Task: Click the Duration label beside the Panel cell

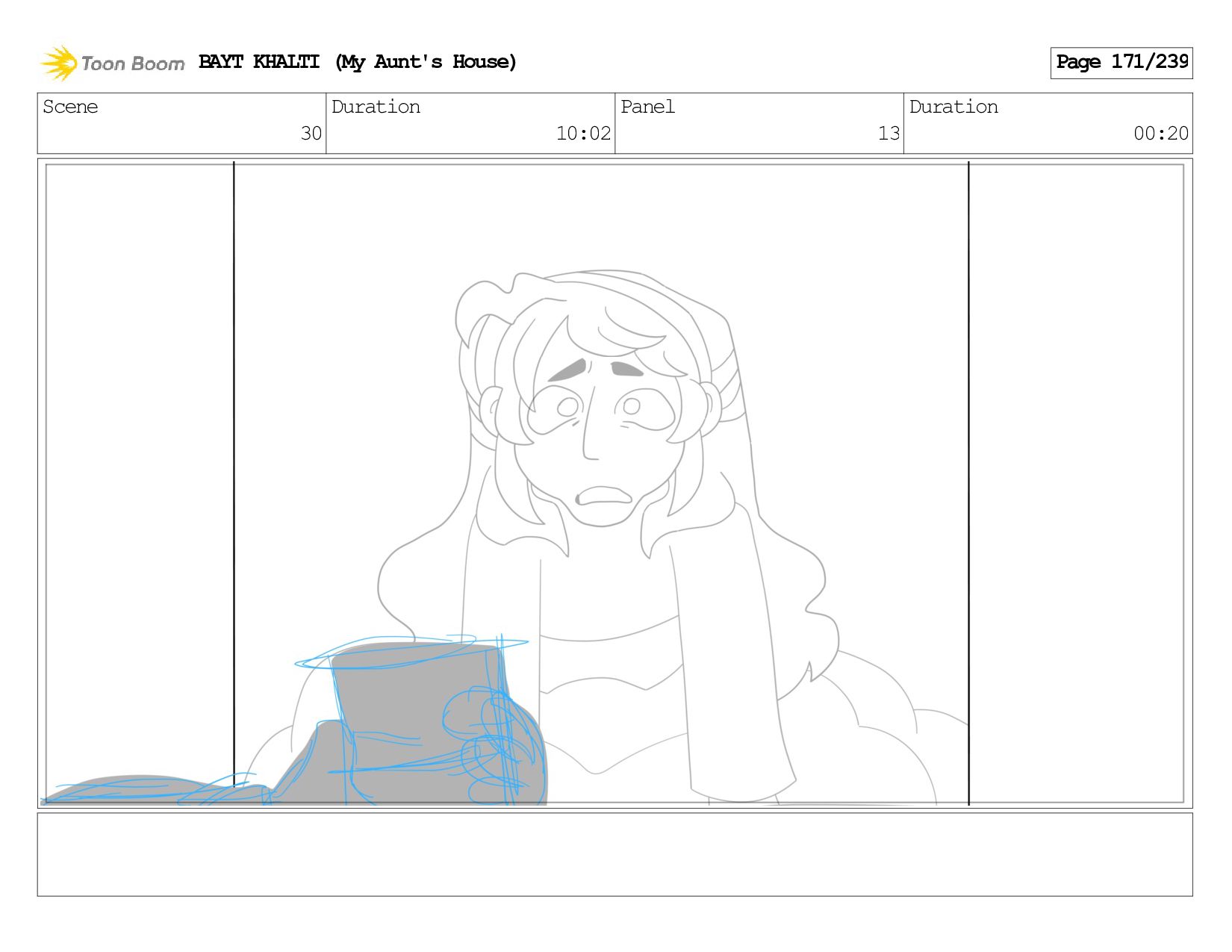Action: coord(953,107)
